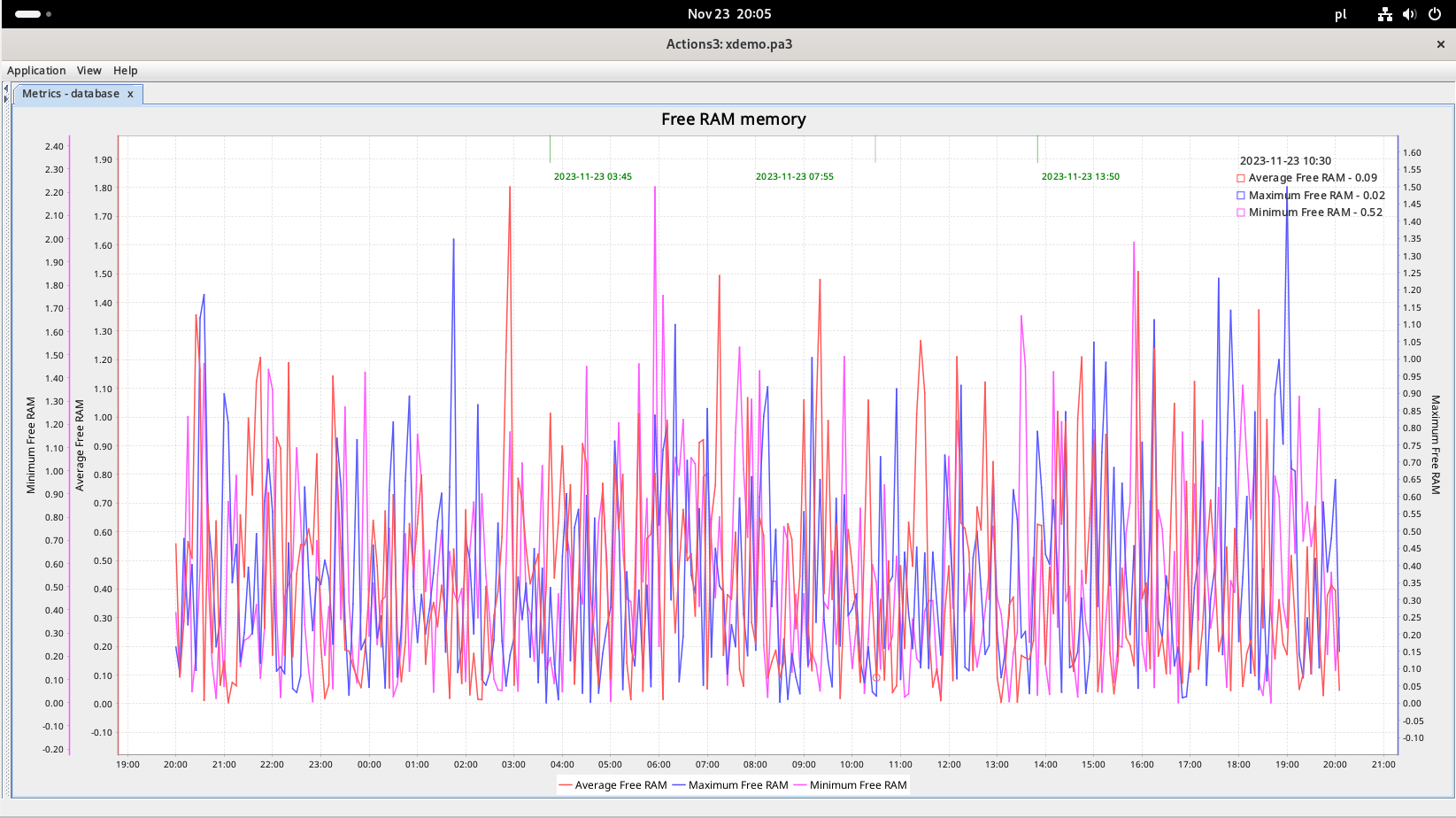Click the Average Free RAM red tooltip swatch
The image size is (1456, 818).
(1241, 178)
